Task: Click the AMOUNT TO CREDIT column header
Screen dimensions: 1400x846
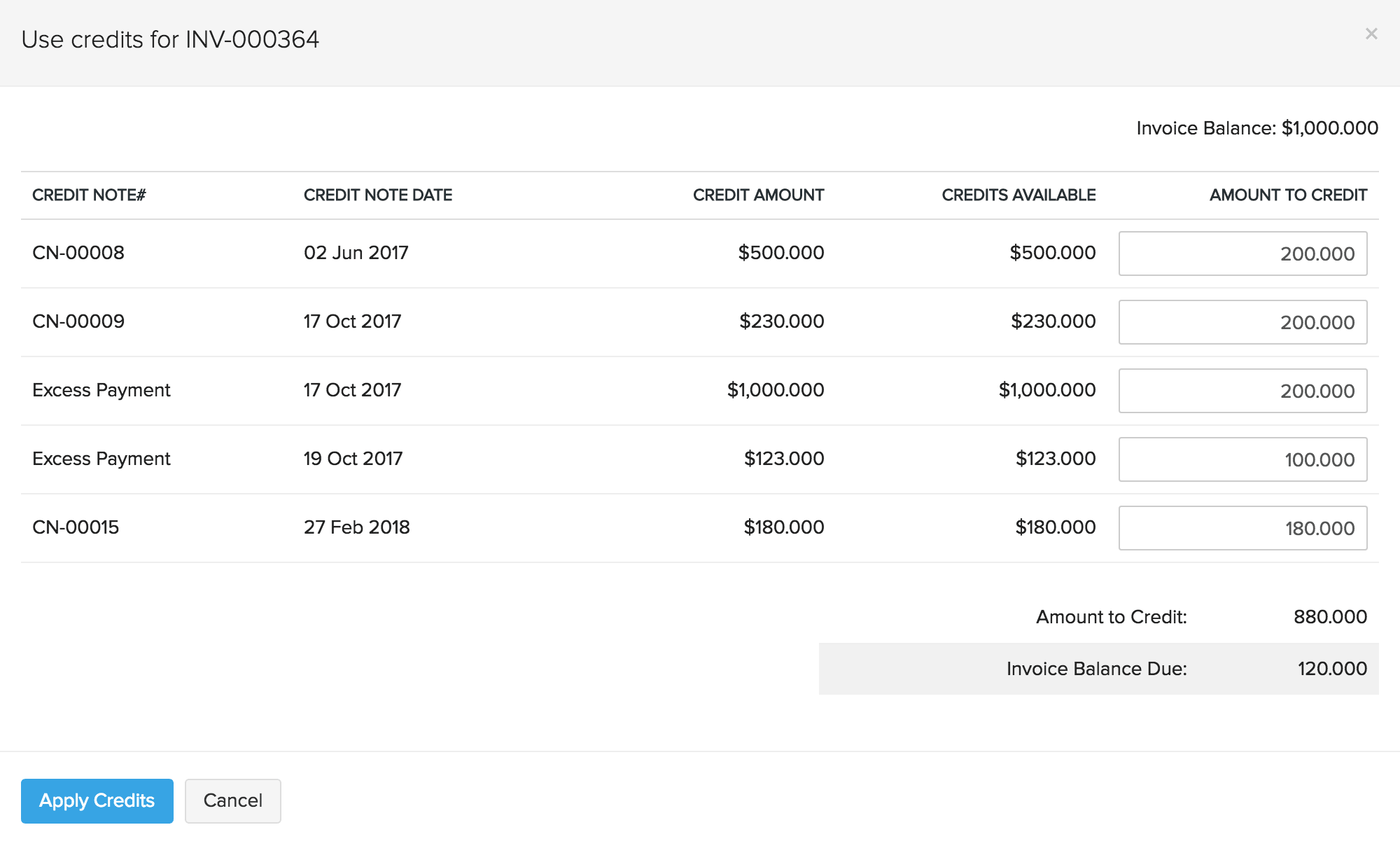Action: (x=1287, y=195)
